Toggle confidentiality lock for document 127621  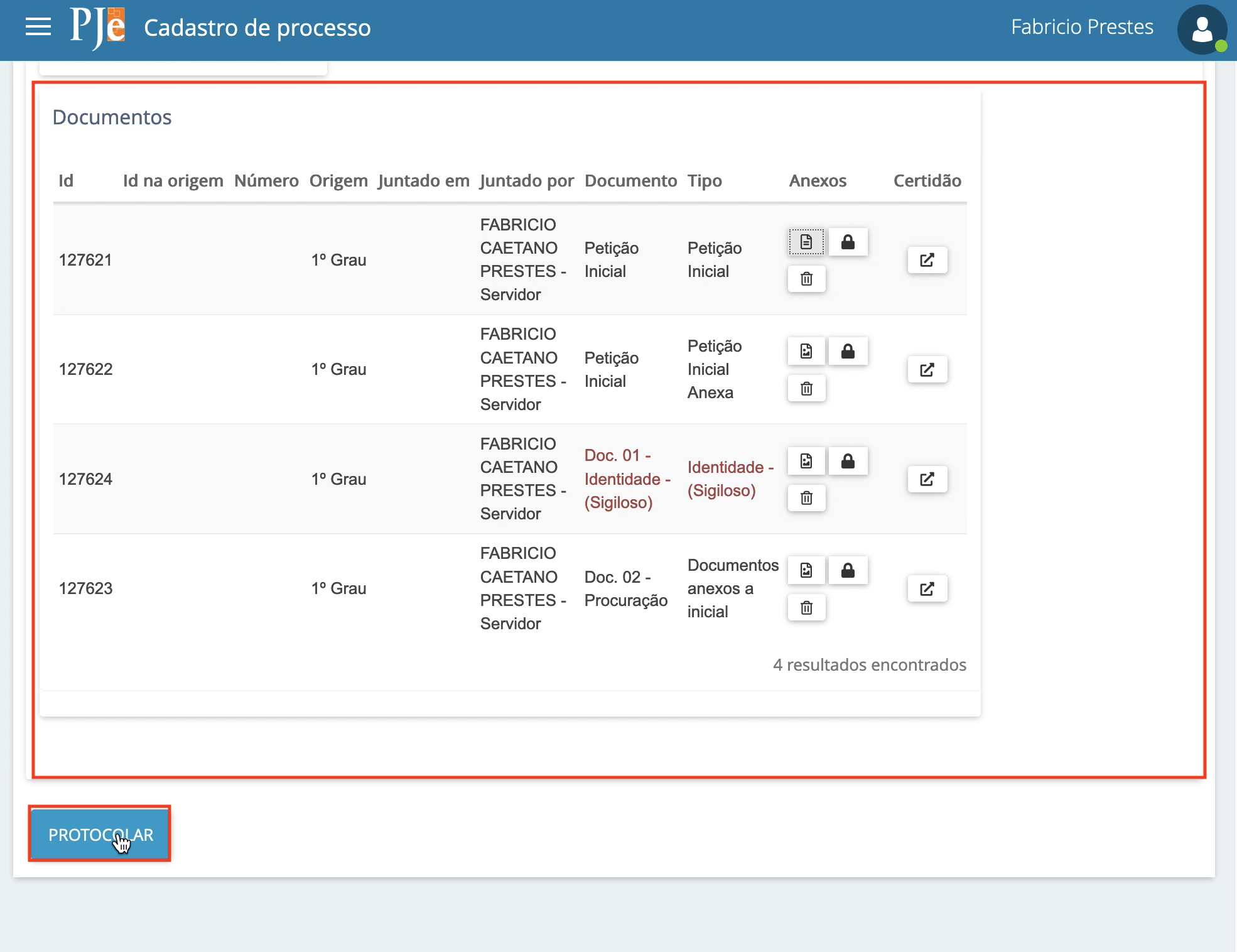pyautogui.click(x=848, y=242)
